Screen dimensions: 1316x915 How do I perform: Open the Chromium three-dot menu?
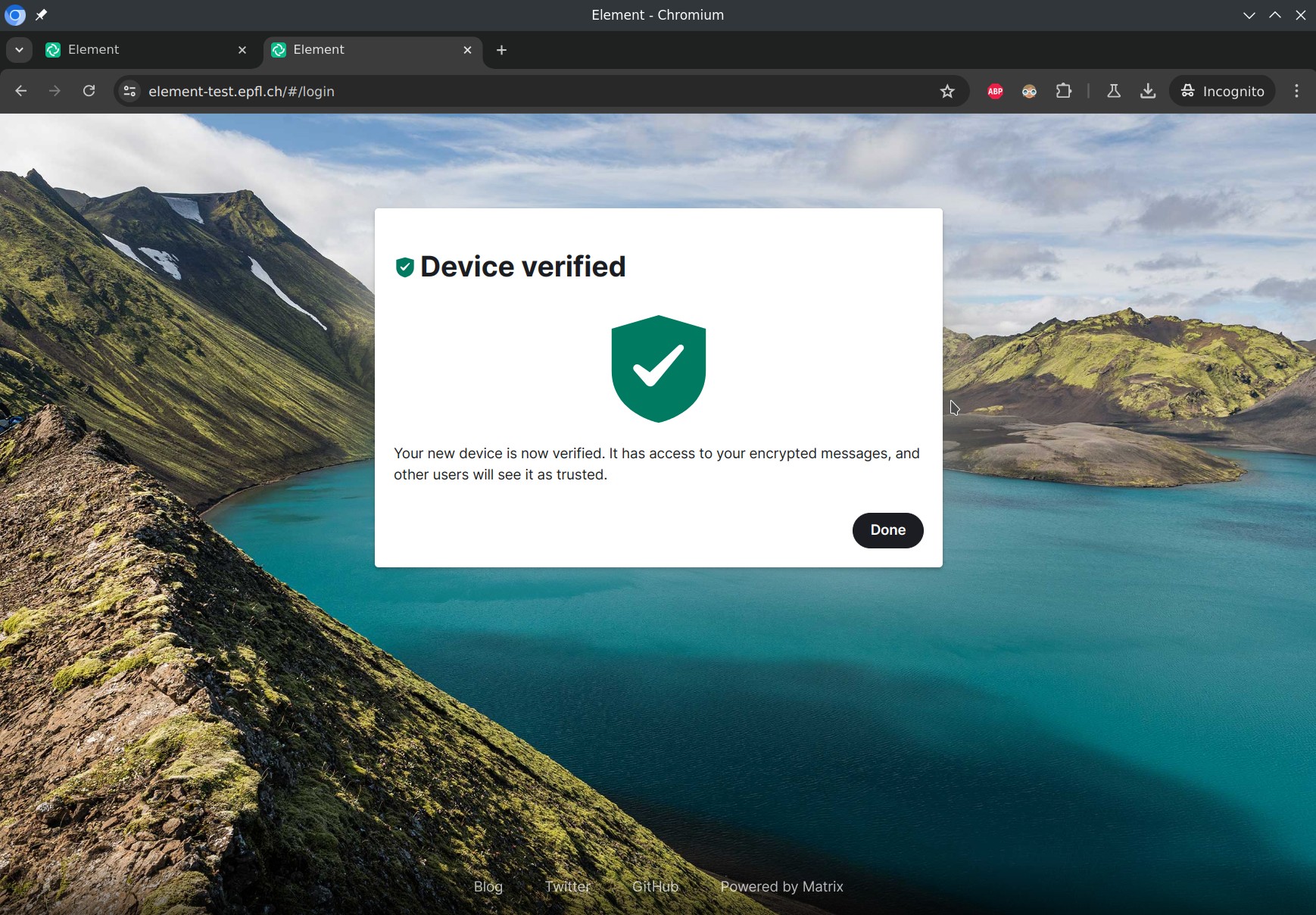[x=1296, y=91]
